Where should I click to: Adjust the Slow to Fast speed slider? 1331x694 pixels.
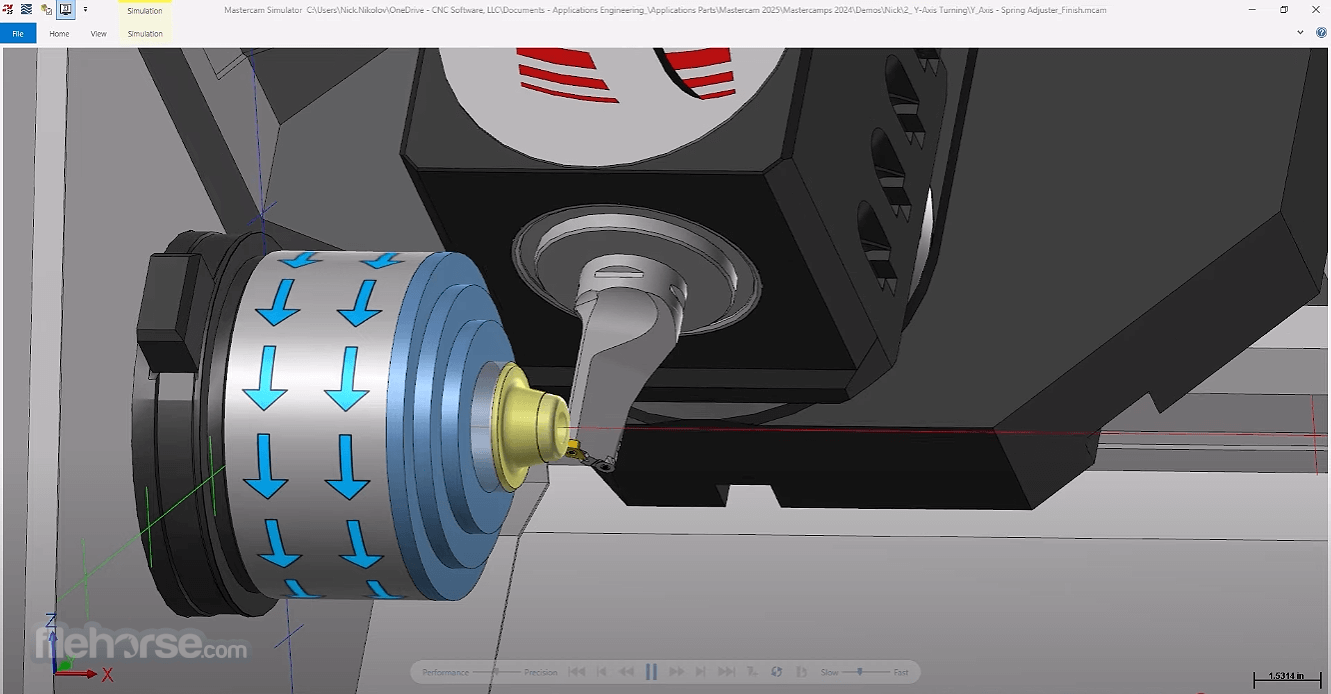click(x=866, y=672)
